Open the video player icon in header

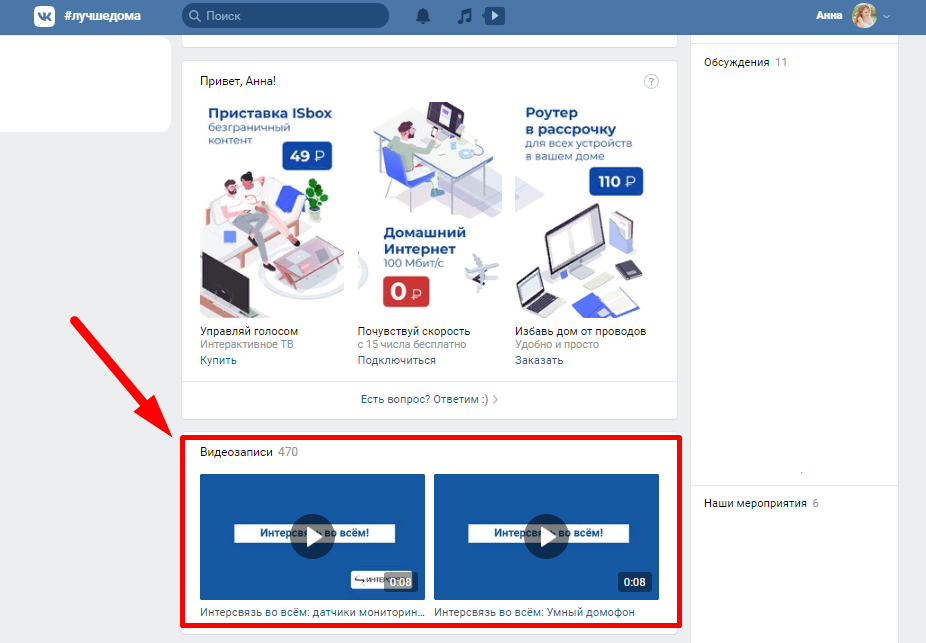coord(494,16)
